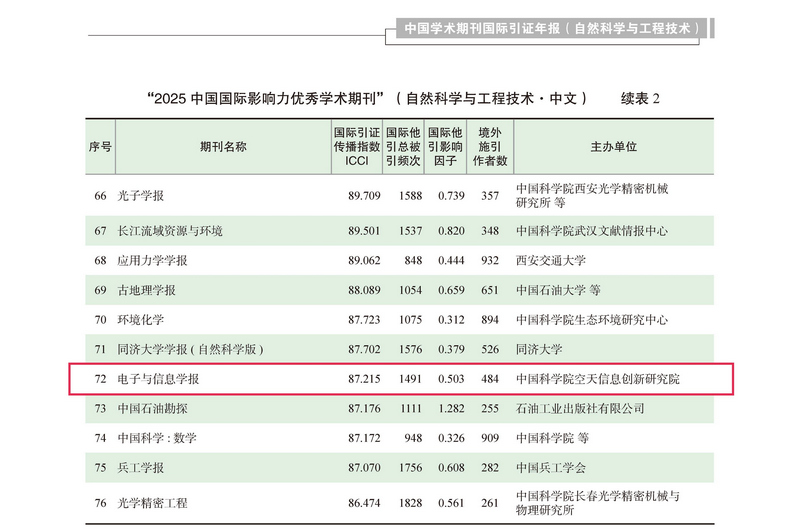Image resolution: width=800 pixels, height=531 pixels.
Task: Click the 主办单位 column header
Action: tap(613, 146)
